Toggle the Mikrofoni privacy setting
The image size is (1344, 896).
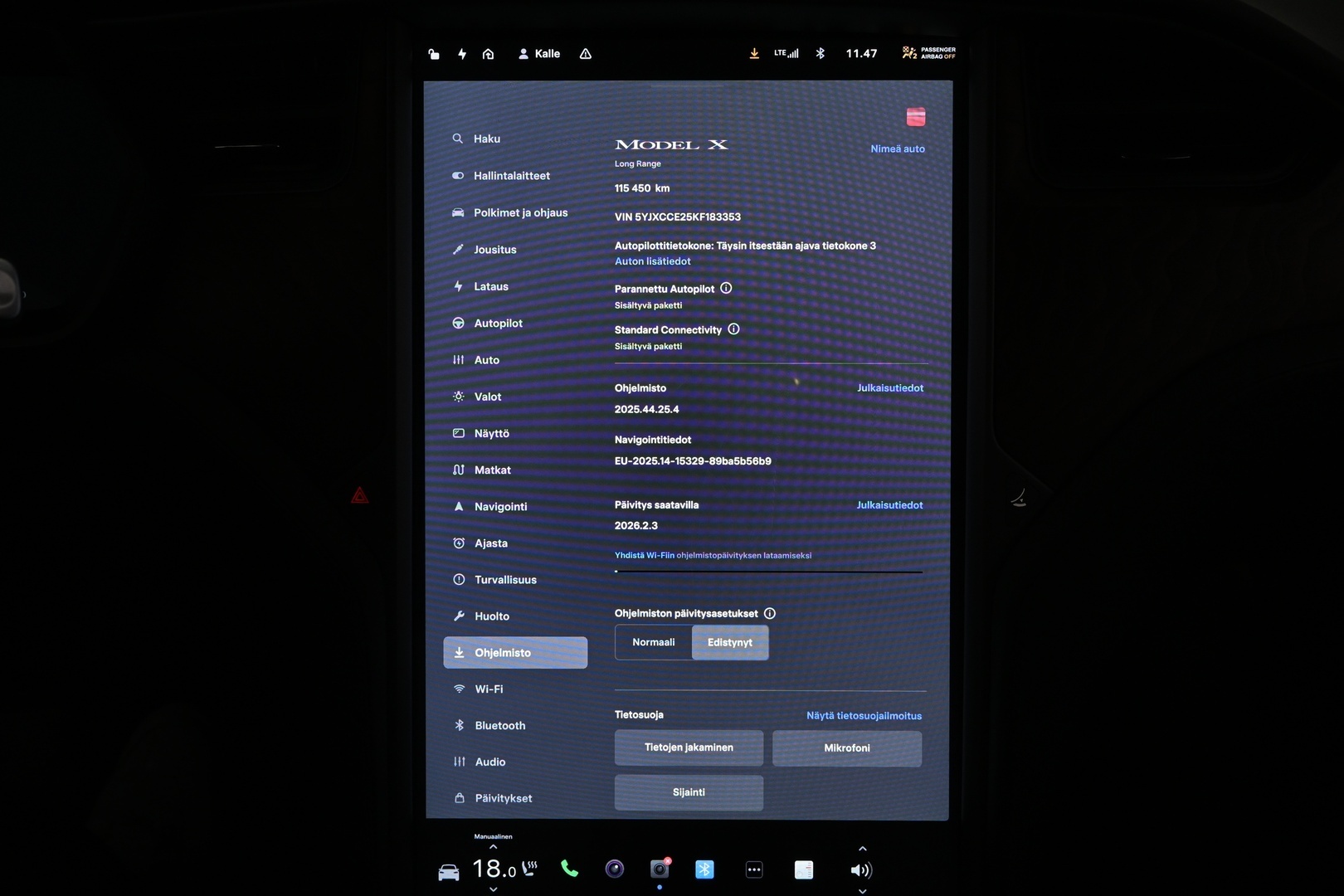[x=847, y=748]
